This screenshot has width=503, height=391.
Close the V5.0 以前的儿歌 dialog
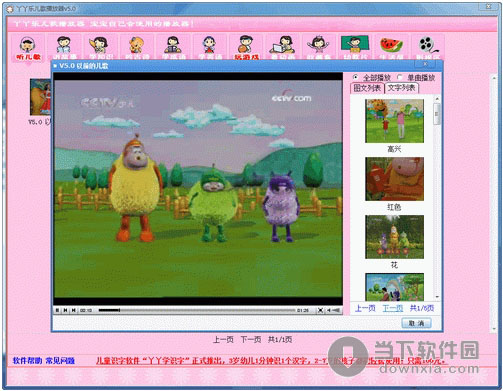point(425,64)
